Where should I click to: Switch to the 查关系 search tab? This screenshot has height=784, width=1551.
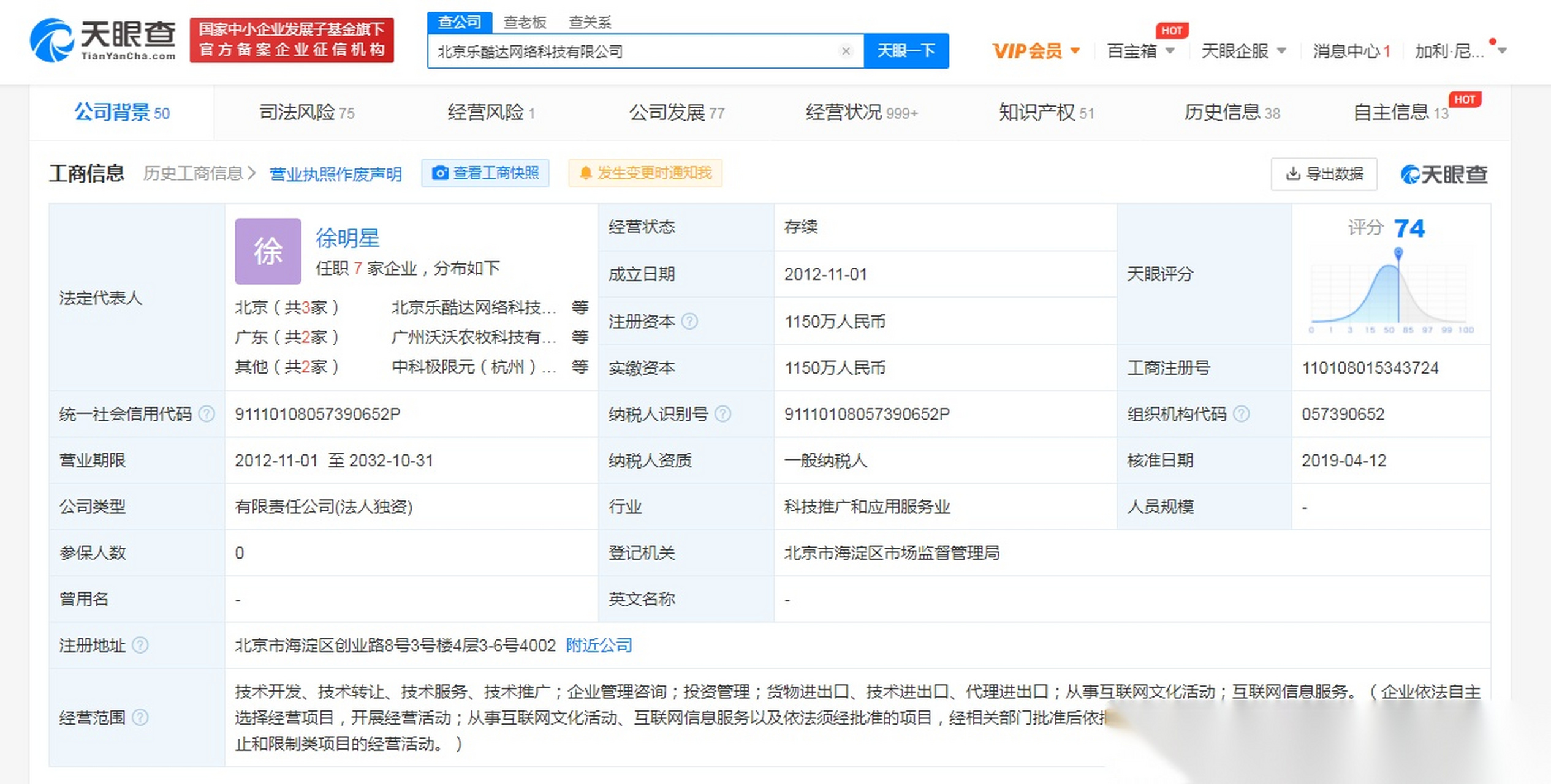click(590, 23)
